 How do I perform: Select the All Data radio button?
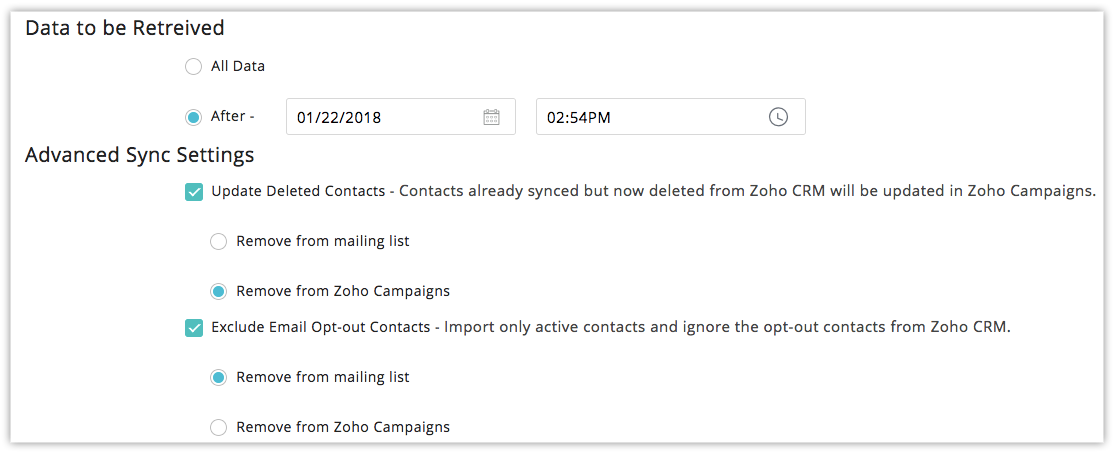pyautogui.click(x=193, y=67)
